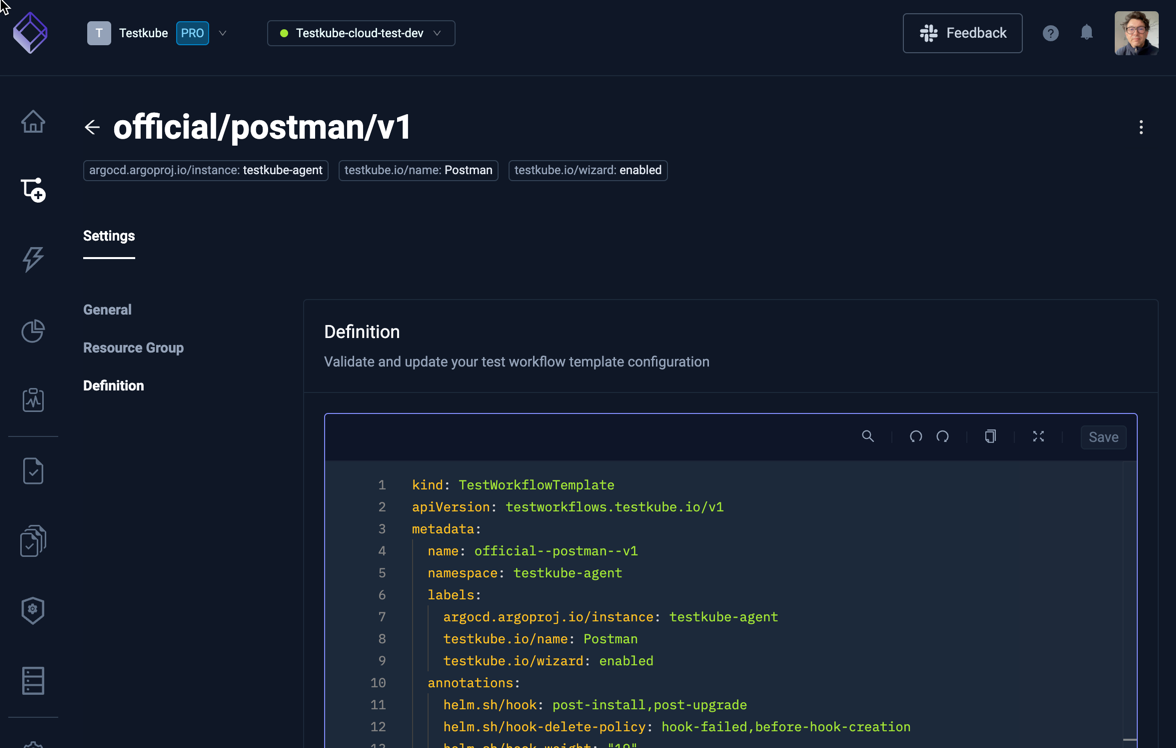Open the pie chart insights icon

[x=33, y=330]
